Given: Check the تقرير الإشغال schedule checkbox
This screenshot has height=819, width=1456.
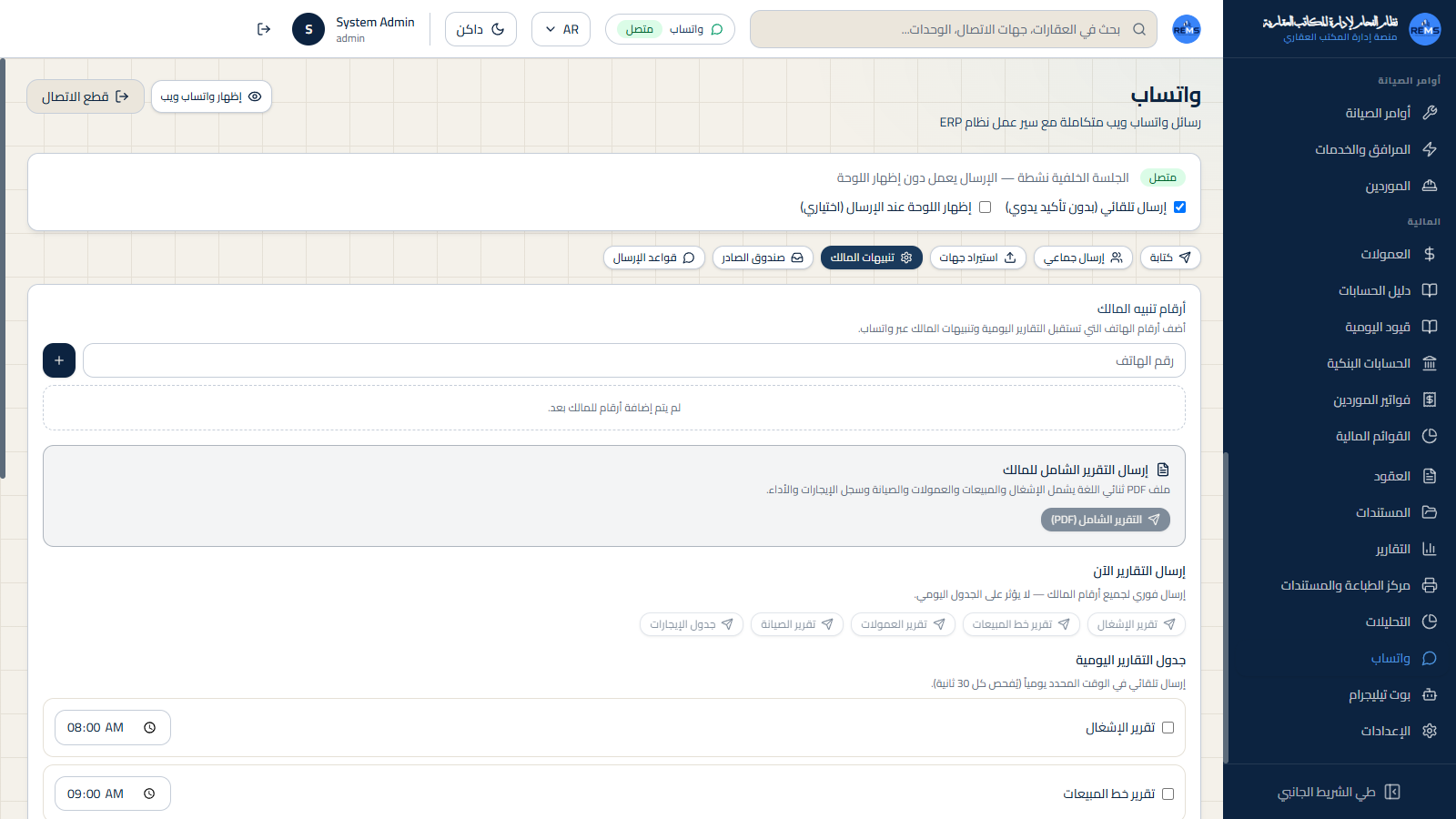Looking at the screenshot, I should point(1168,728).
